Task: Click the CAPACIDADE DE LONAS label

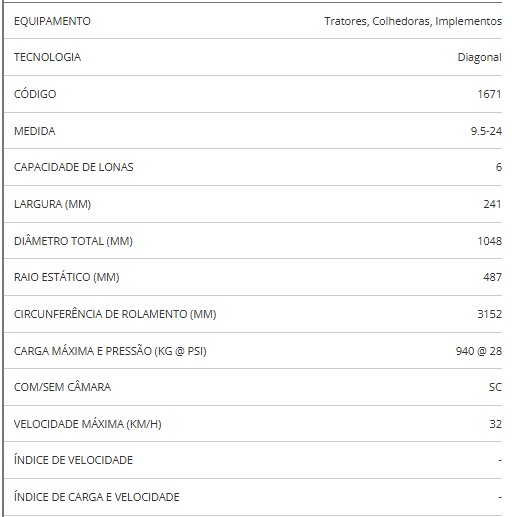Action: pyautogui.click(x=74, y=167)
